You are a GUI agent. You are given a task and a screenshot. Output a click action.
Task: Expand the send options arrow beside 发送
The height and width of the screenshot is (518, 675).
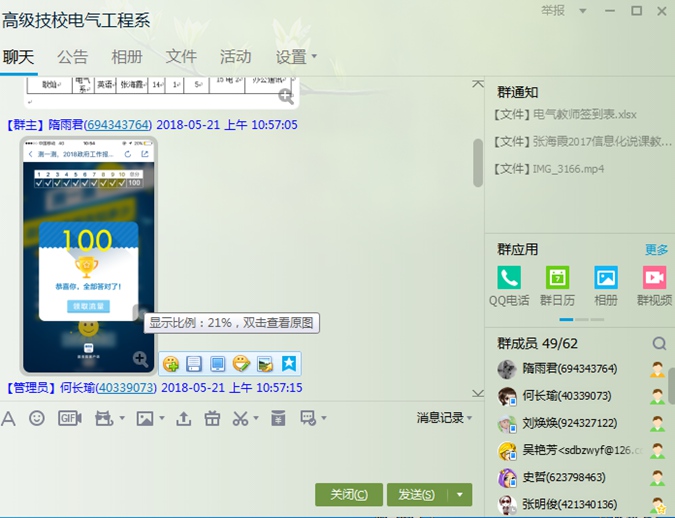coord(459,494)
